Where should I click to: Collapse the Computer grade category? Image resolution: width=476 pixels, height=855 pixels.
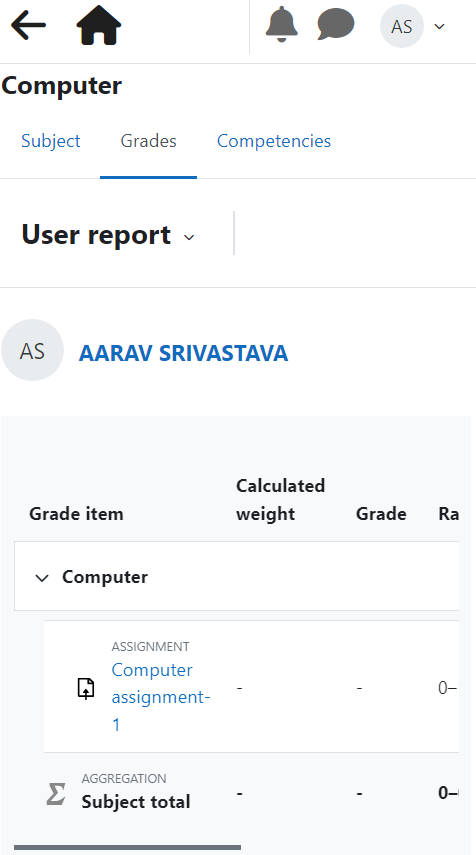[42, 577]
